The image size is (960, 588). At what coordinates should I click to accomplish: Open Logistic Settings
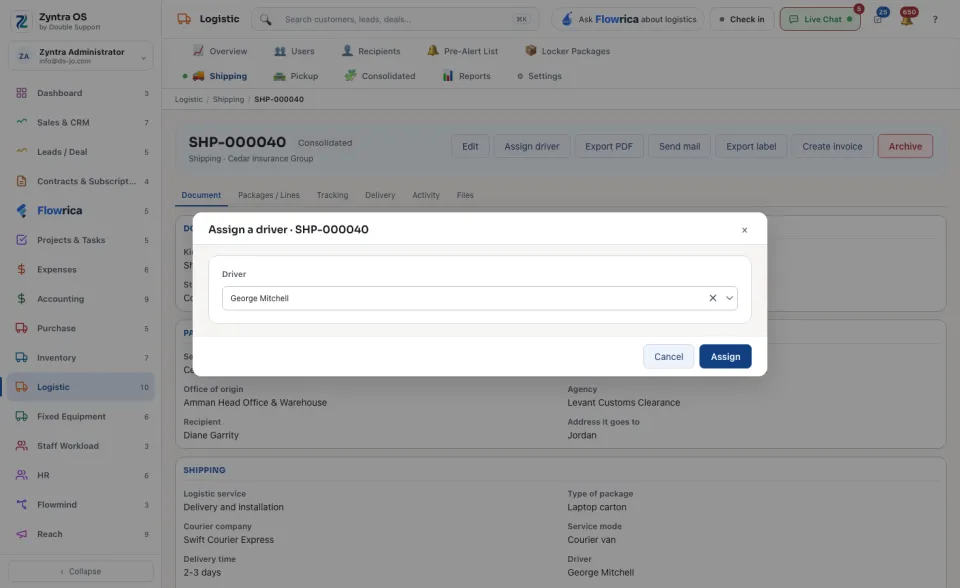click(539, 76)
